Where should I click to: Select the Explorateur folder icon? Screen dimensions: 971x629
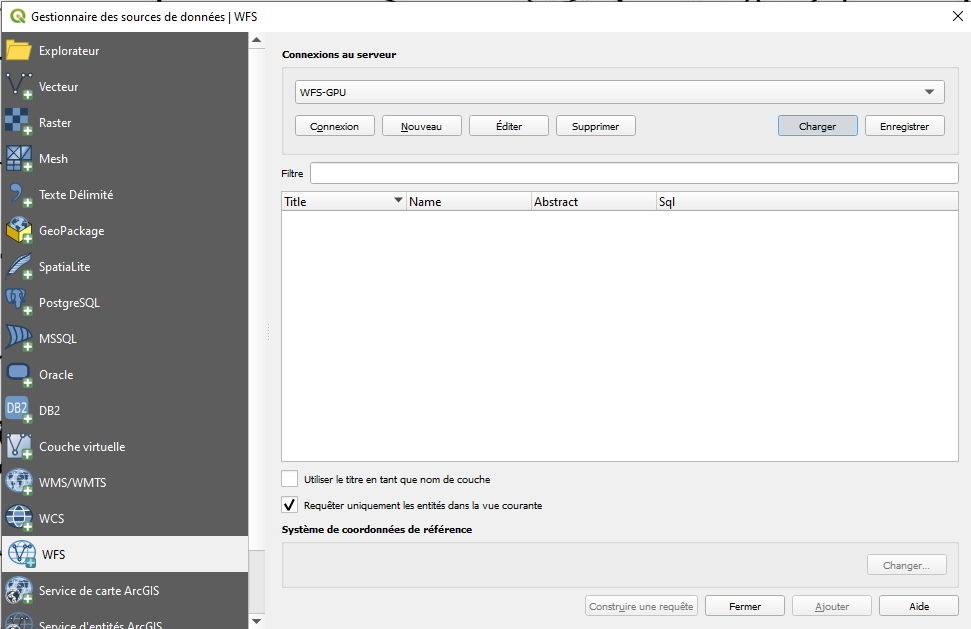(x=19, y=51)
